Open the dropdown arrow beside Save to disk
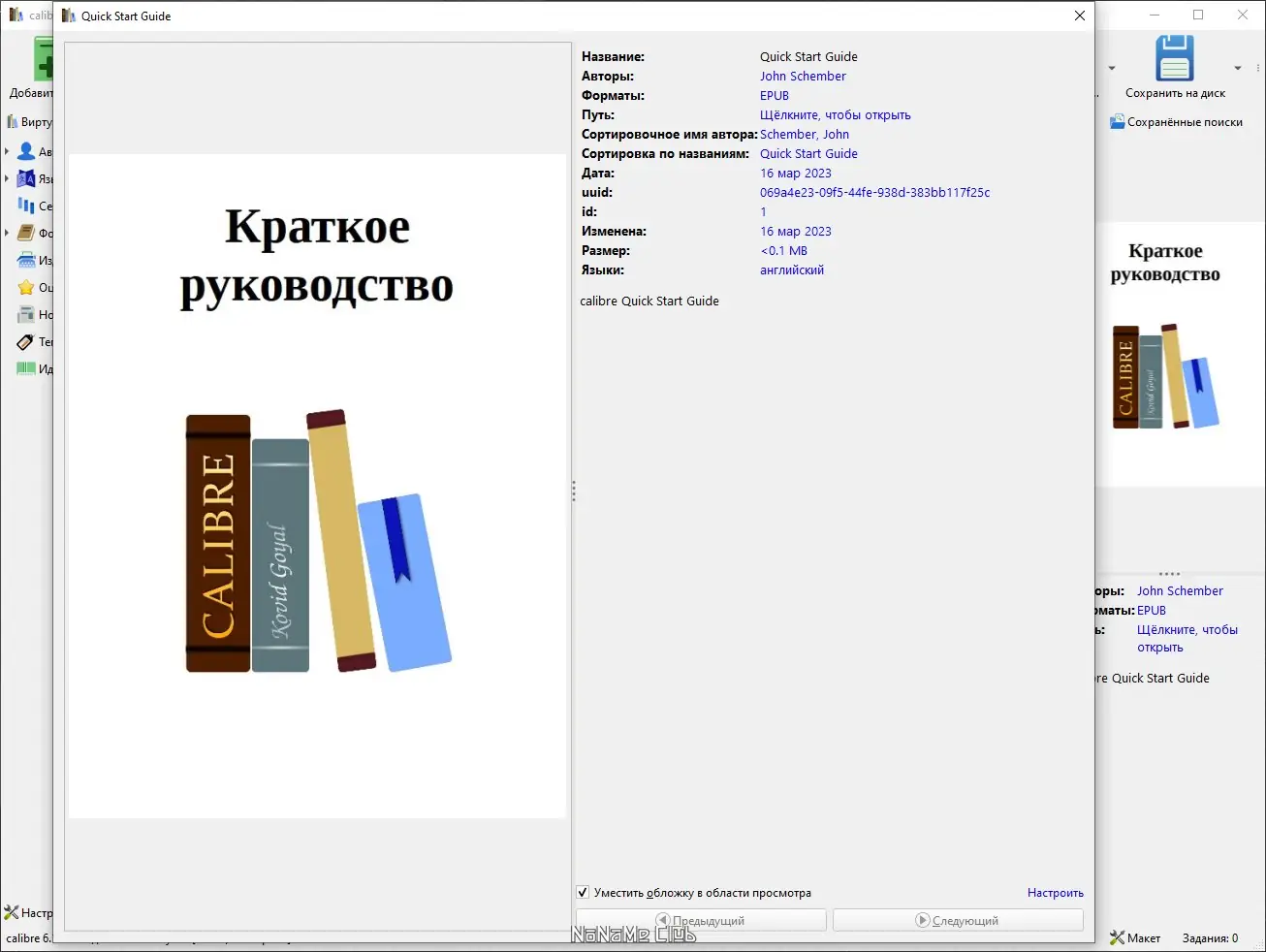The image size is (1266, 952). 1237,68
